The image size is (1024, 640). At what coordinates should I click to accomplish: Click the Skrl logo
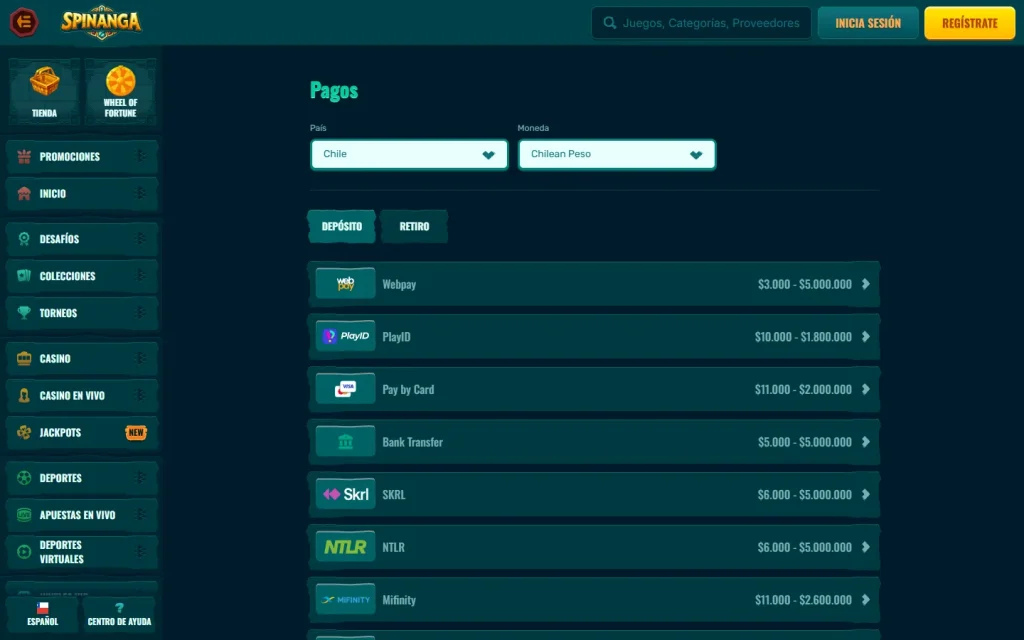click(x=345, y=494)
